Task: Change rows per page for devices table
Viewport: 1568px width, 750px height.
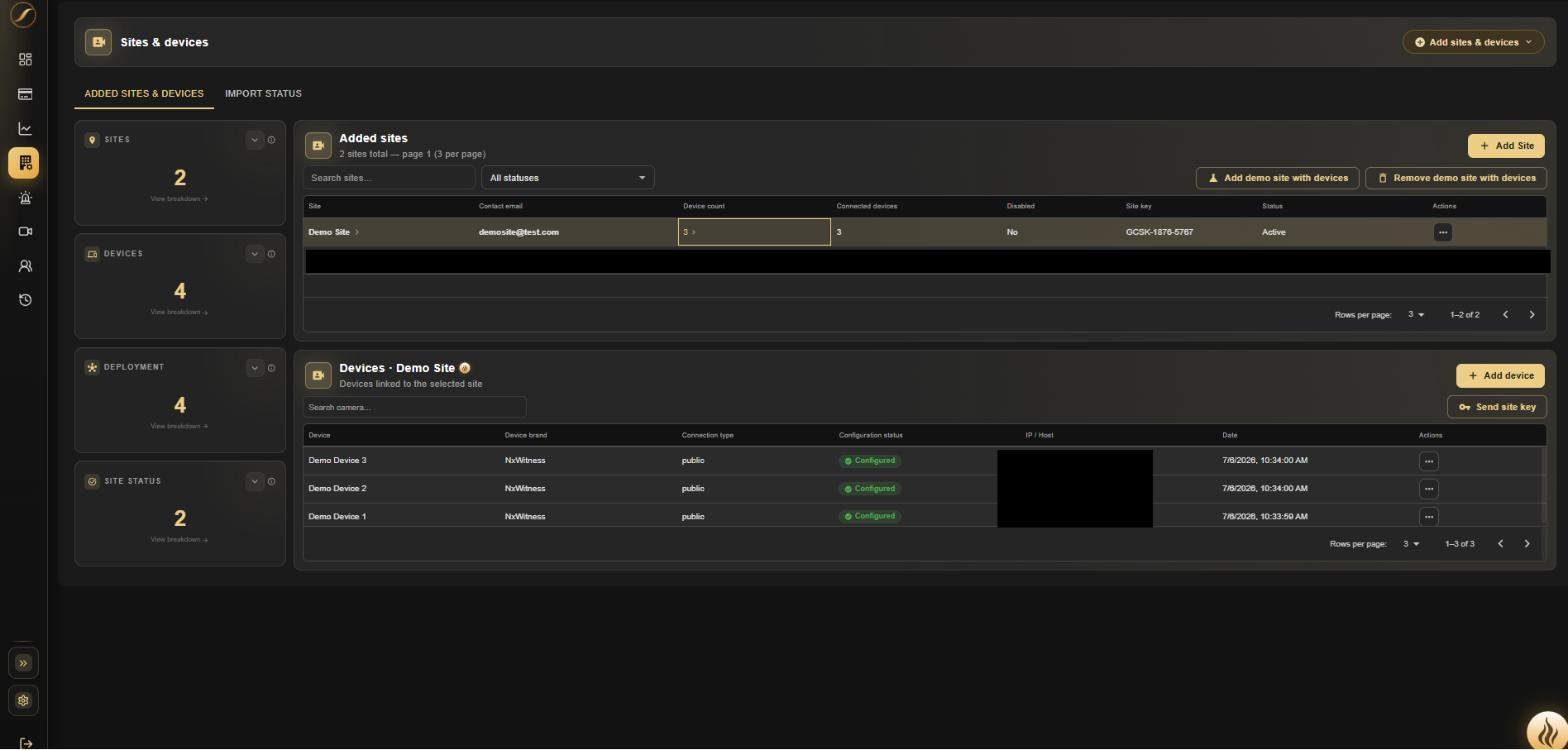Action: tap(1411, 543)
